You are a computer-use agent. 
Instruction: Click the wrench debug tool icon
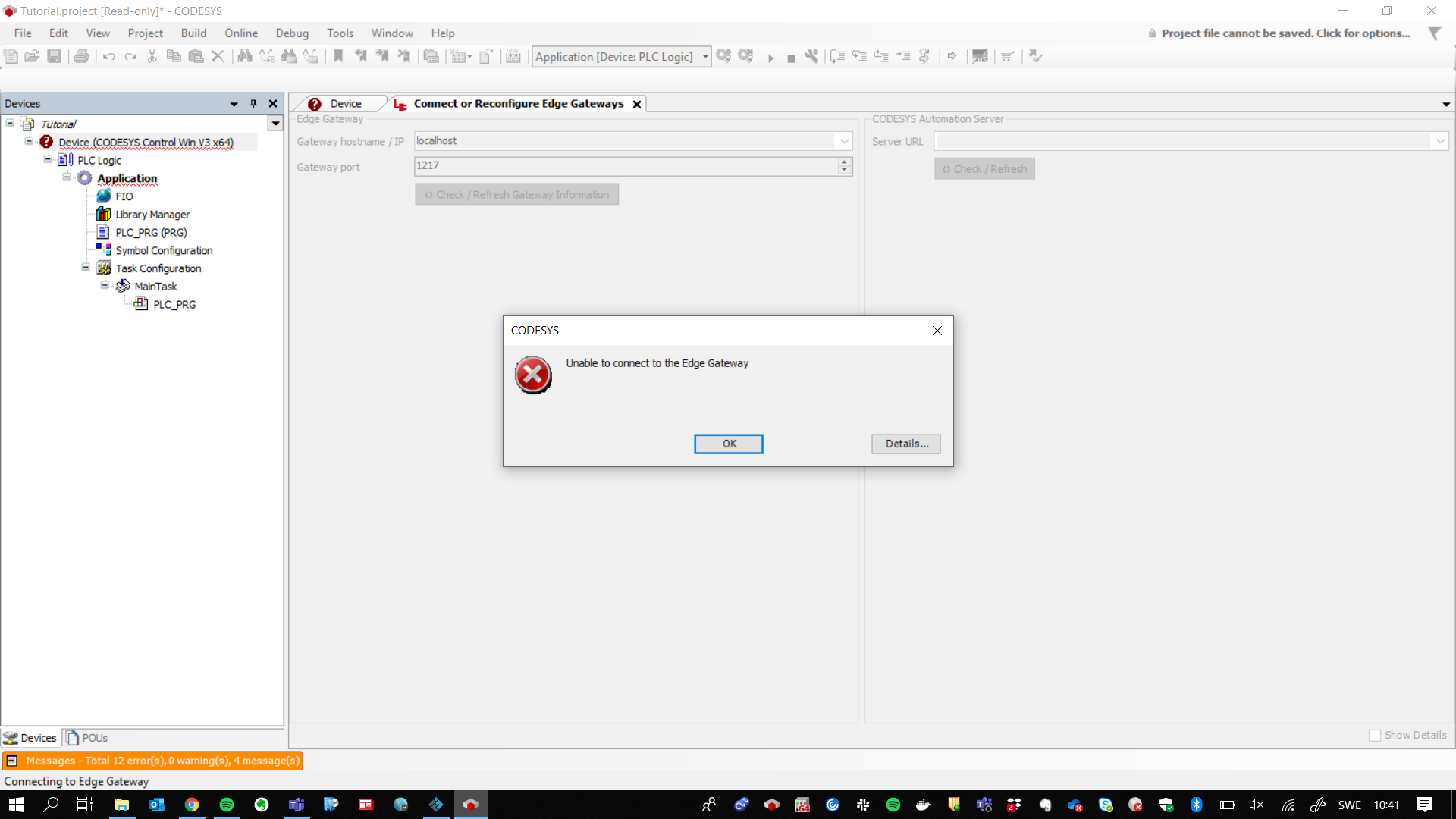811,56
